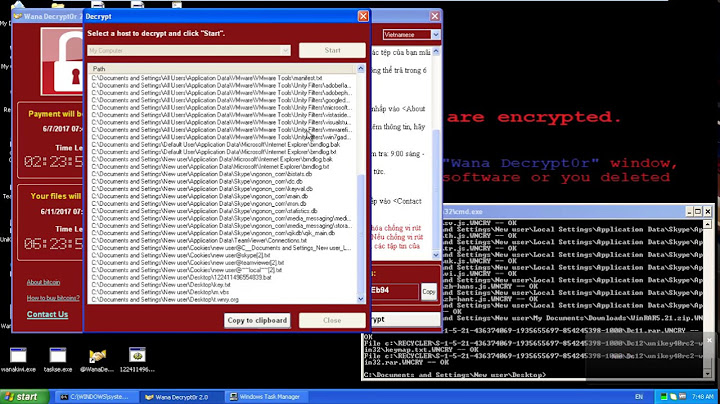Image resolution: width=720 pixels, height=404 pixels.
Task: Click the EN language indicator in tray
Action: pos(639,397)
